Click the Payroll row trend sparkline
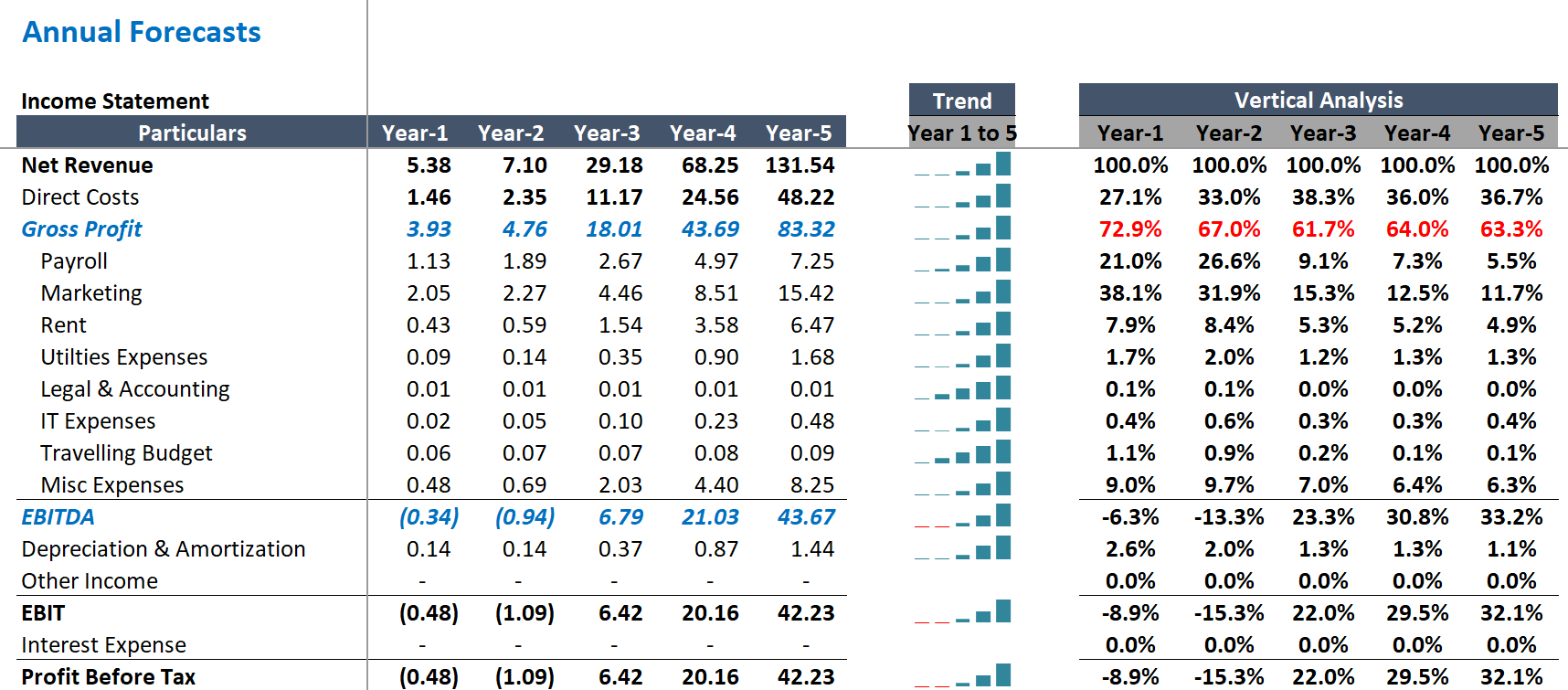This screenshot has height=690, width=1568. tap(962, 261)
